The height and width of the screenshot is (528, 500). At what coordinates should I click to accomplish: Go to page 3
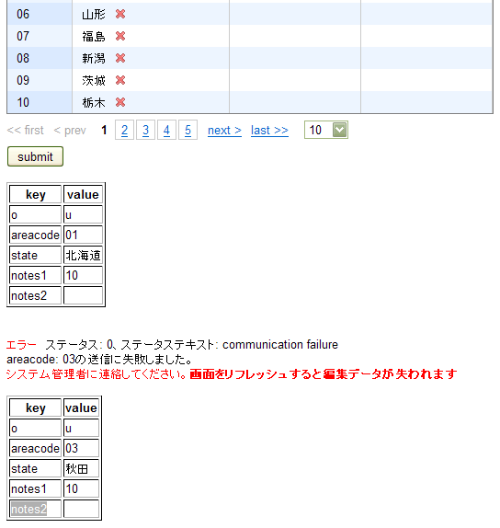[x=145, y=130]
